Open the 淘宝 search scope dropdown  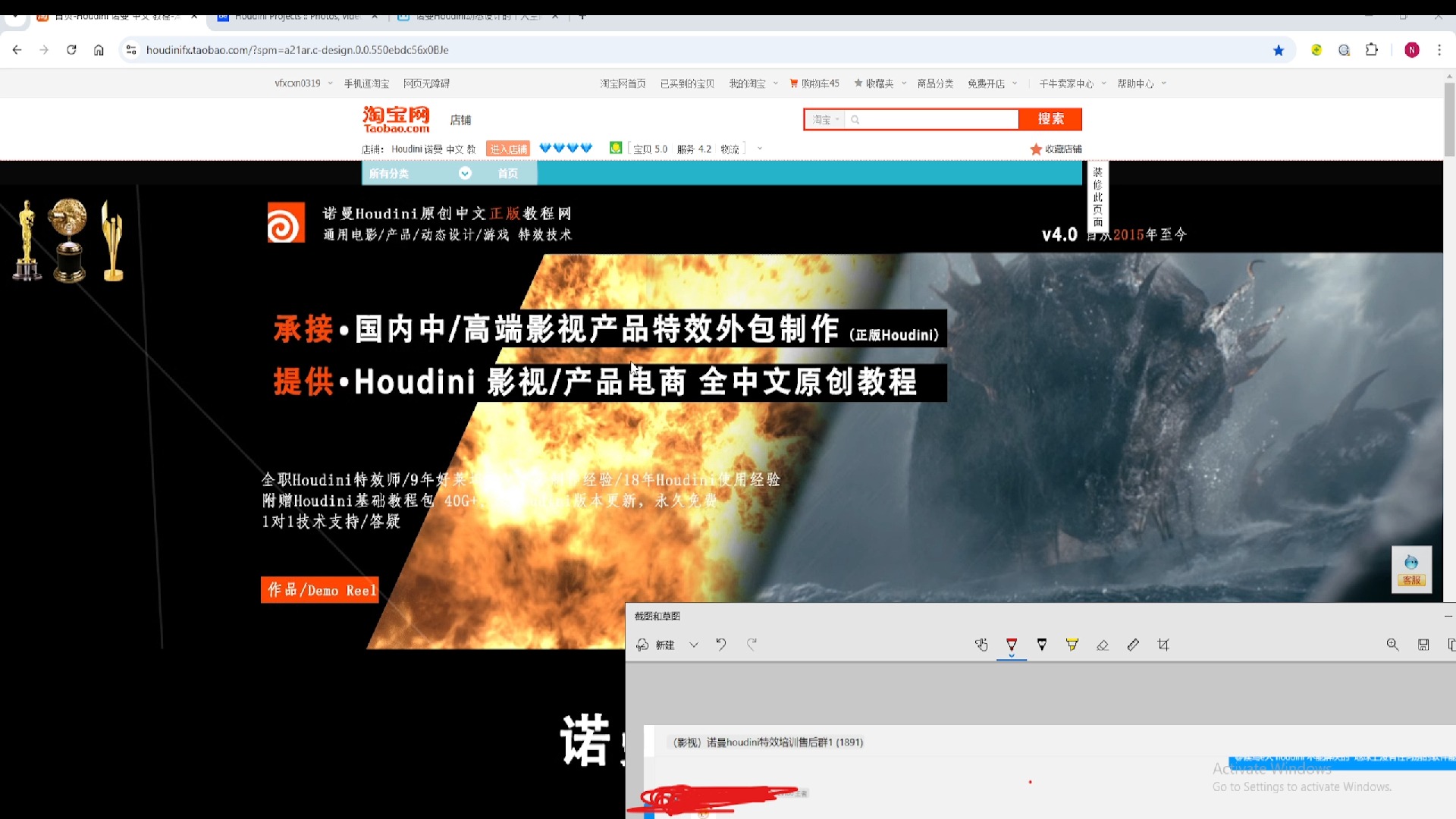click(825, 120)
